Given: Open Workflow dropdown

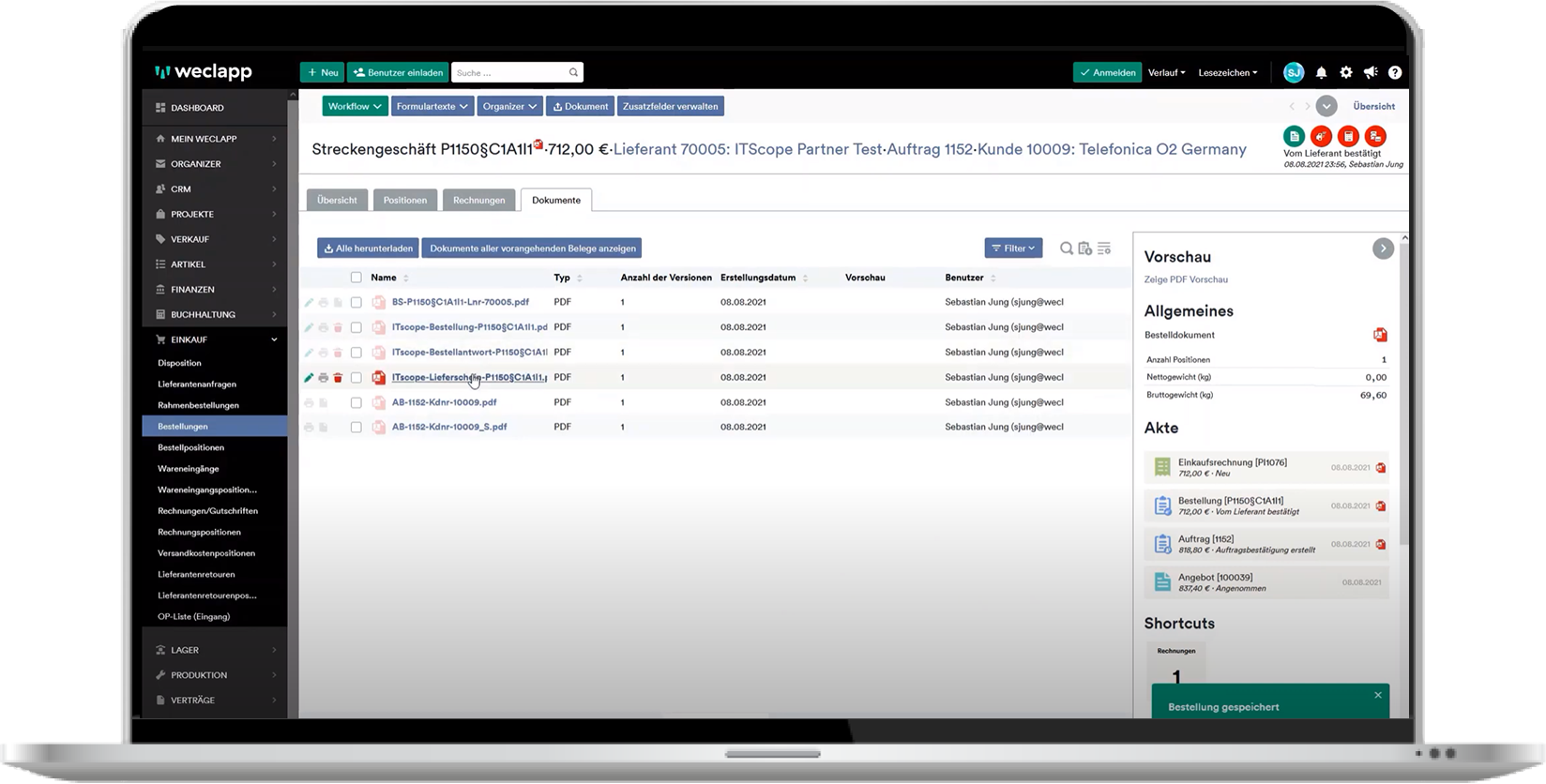Looking at the screenshot, I should click(x=355, y=106).
